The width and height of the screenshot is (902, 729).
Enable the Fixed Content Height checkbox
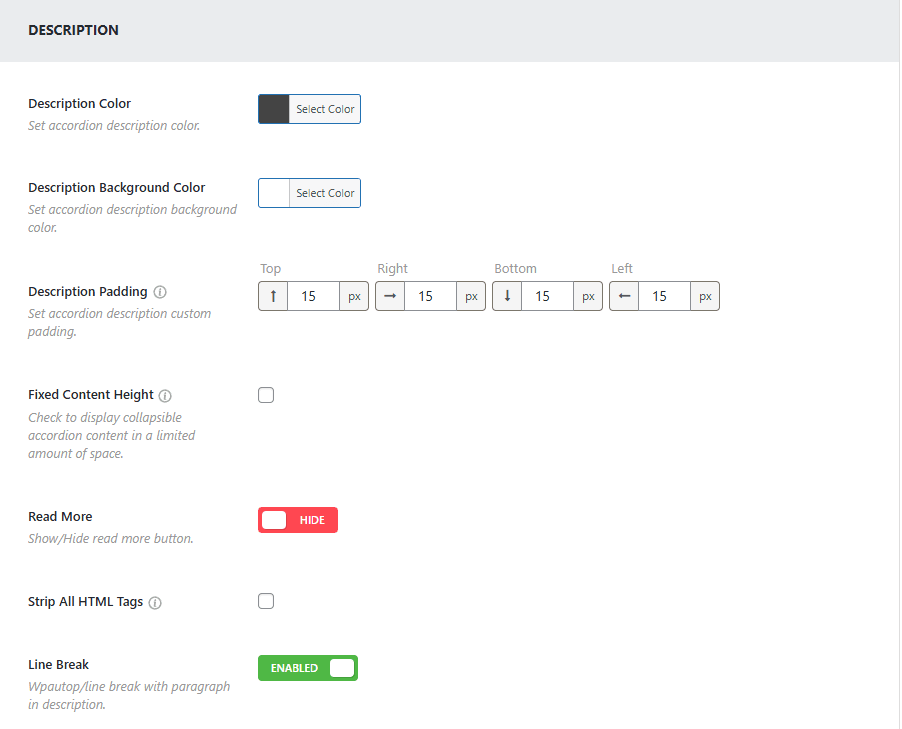click(266, 395)
